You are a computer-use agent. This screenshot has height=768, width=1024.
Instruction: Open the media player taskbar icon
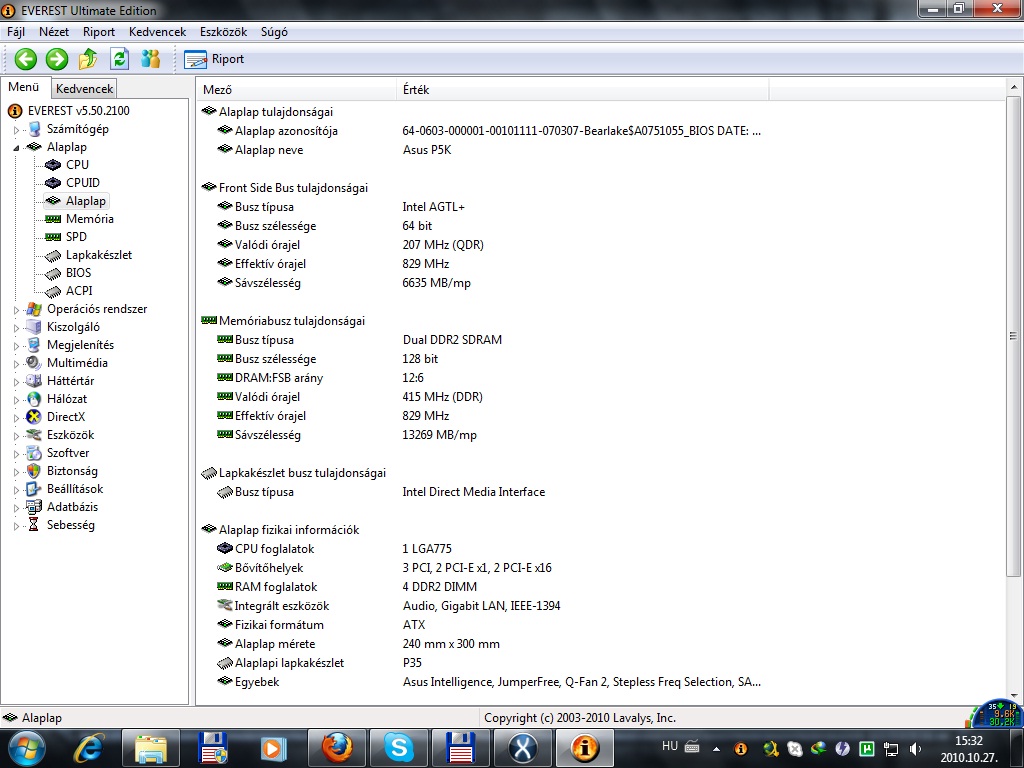point(274,748)
